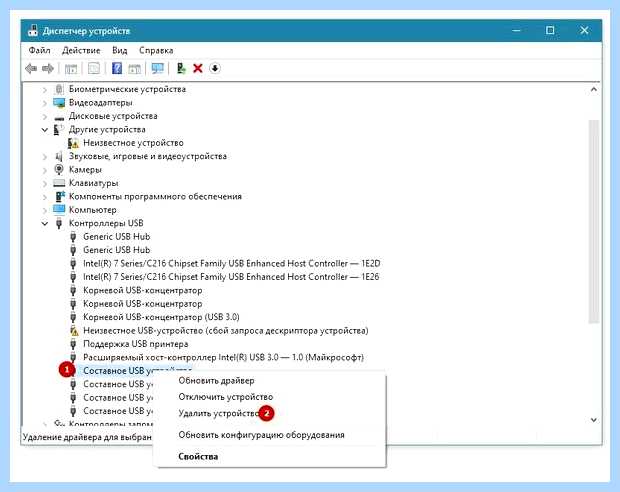The height and width of the screenshot is (492, 620).
Task: Select the Поддержка USB принтера row
Action: (136, 344)
